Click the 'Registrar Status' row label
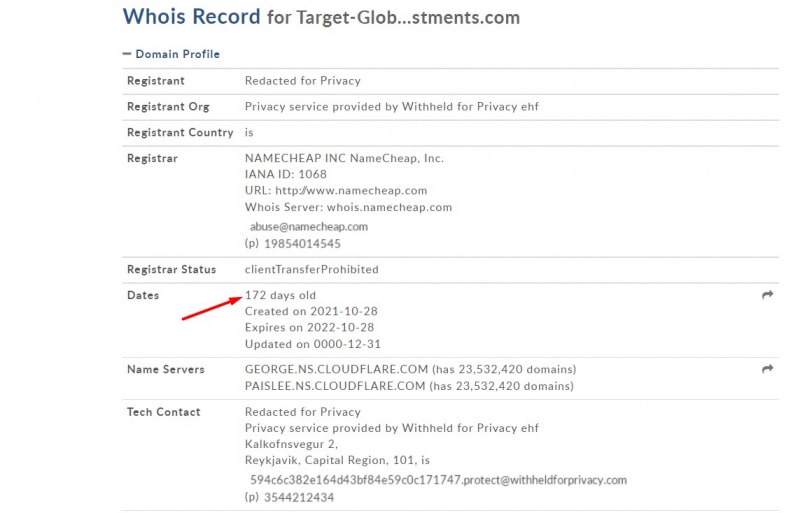This screenshot has width=800, height=513. point(171,270)
